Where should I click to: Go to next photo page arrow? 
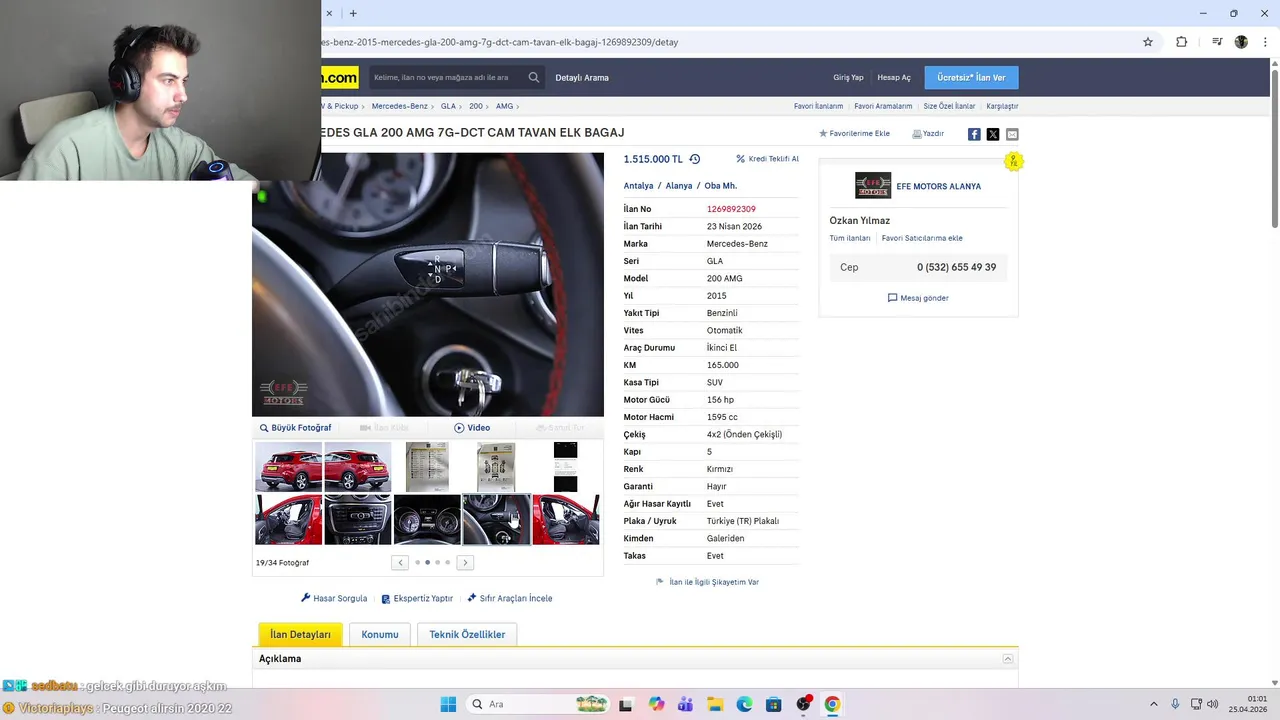(465, 562)
